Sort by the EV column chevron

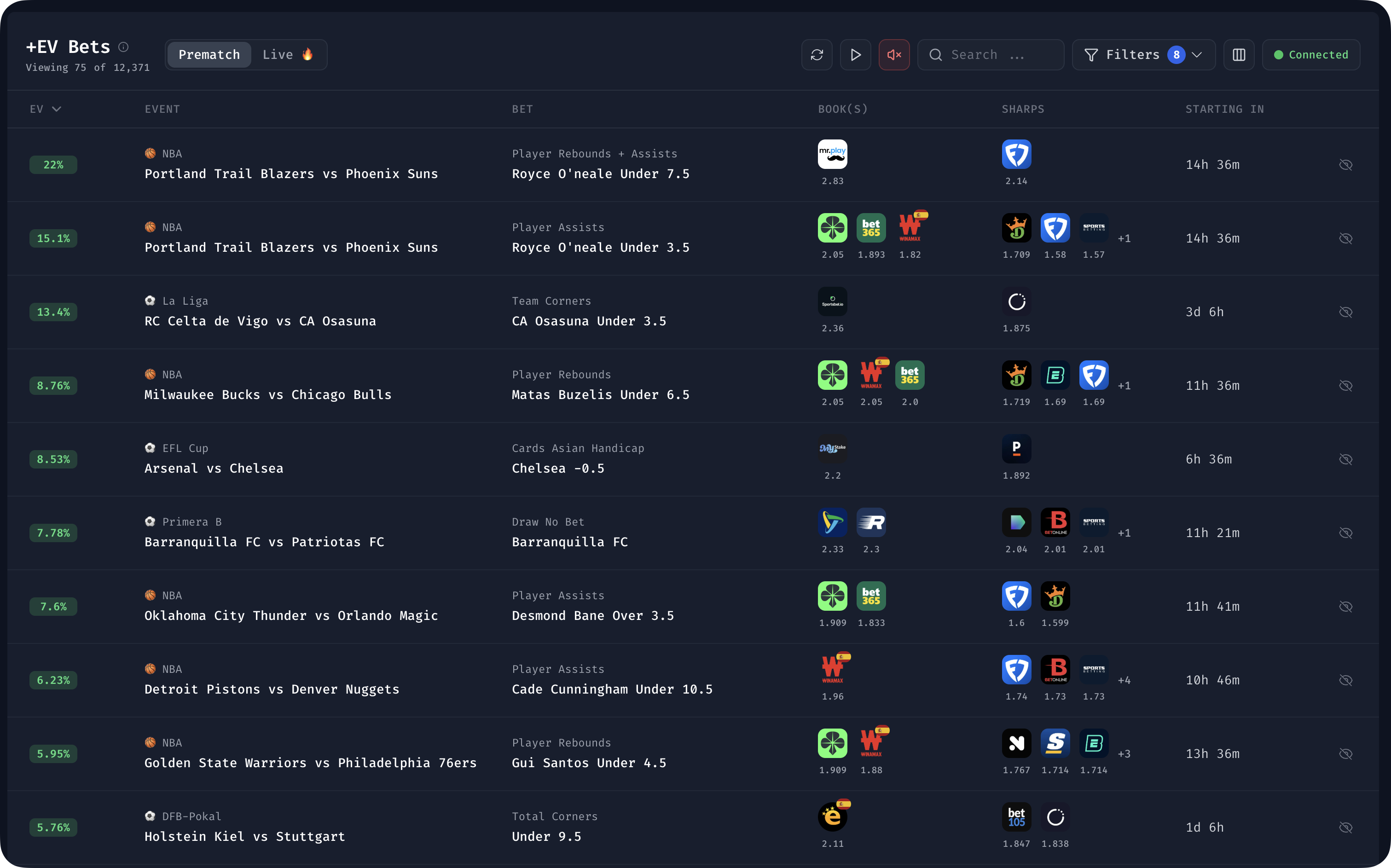56,109
